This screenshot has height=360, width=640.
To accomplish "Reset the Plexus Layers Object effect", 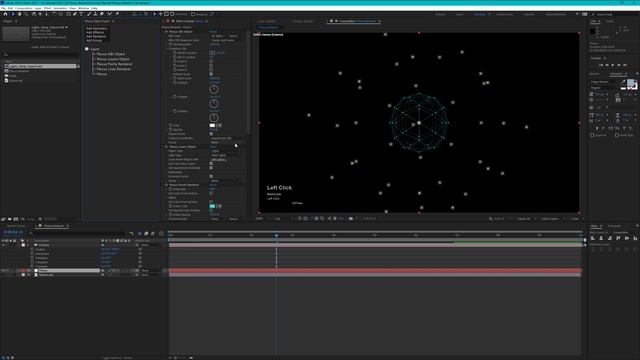I will 213,147.
